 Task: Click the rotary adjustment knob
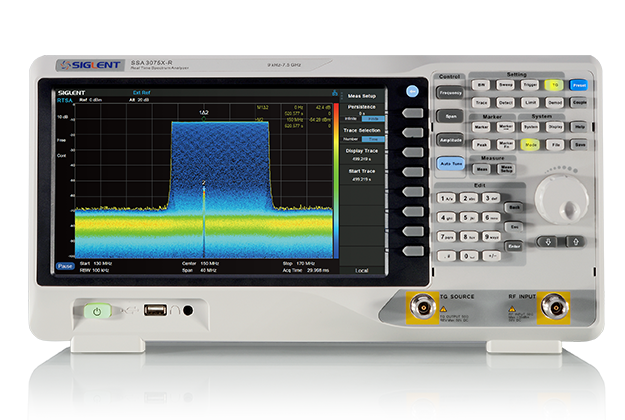click(x=554, y=194)
